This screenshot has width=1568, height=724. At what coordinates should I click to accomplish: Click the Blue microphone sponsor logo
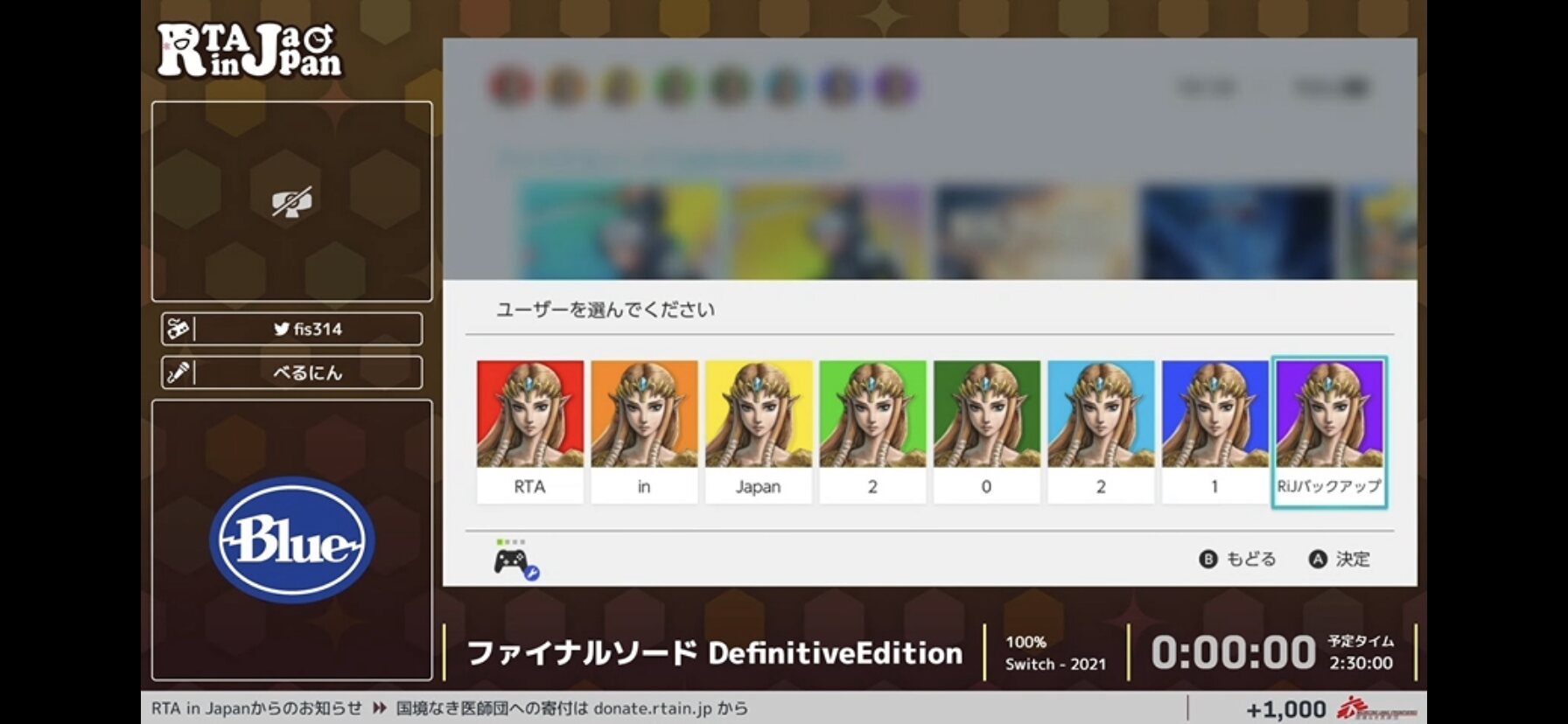[292, 540]
